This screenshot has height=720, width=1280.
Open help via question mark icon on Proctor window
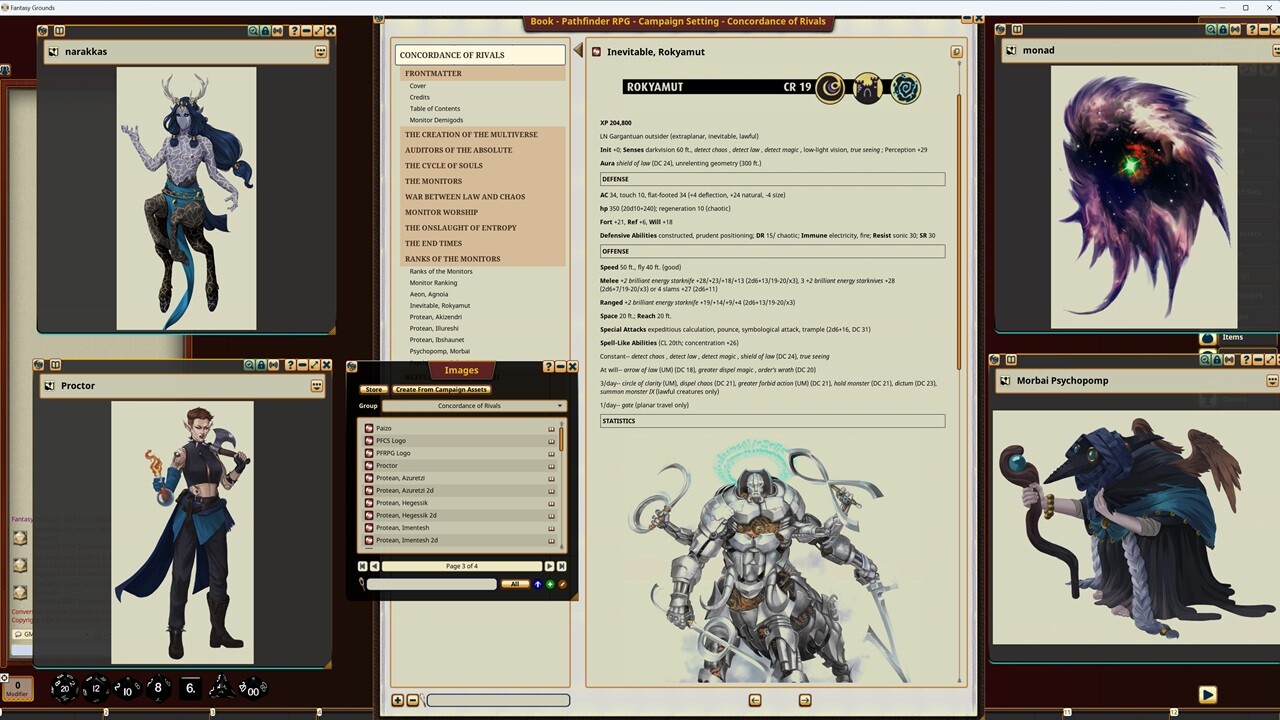291,365
